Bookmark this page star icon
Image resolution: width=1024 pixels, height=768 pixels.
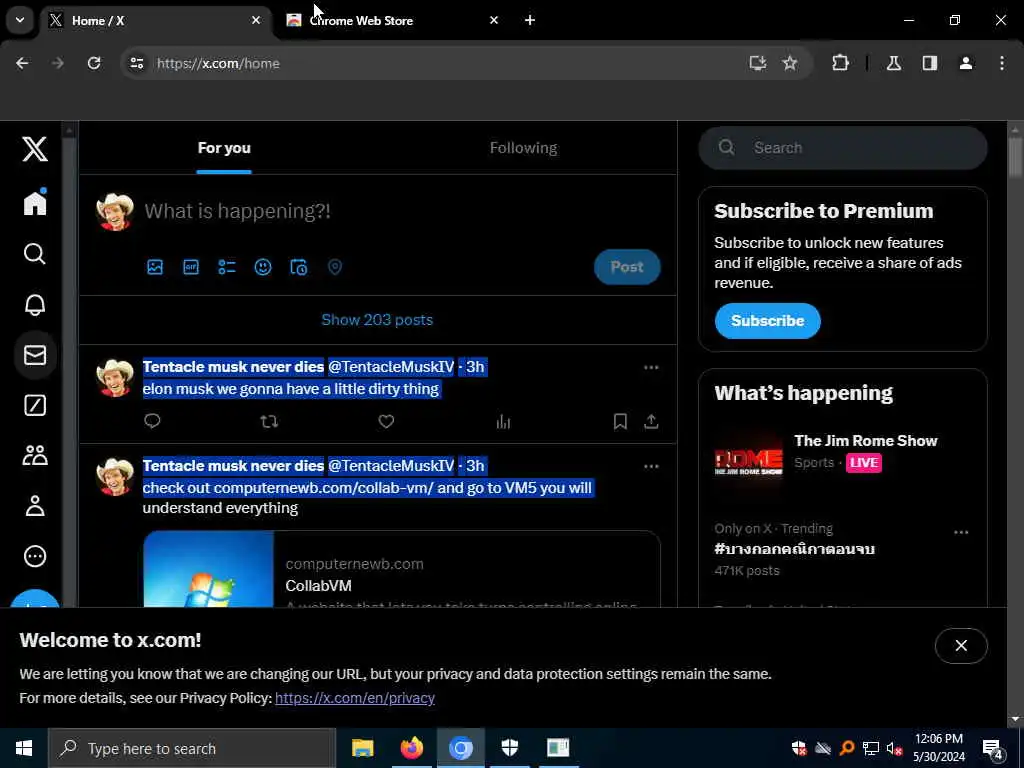tap(790, 63)
